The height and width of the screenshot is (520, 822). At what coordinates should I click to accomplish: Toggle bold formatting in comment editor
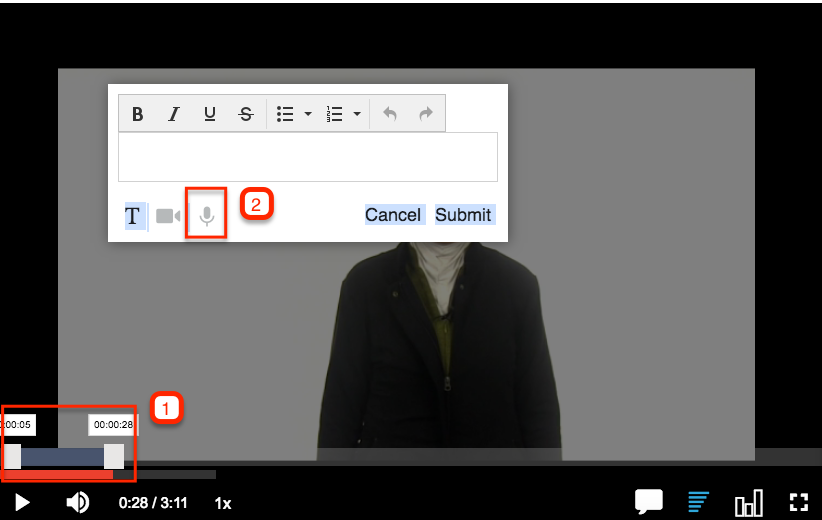(138, 114)
